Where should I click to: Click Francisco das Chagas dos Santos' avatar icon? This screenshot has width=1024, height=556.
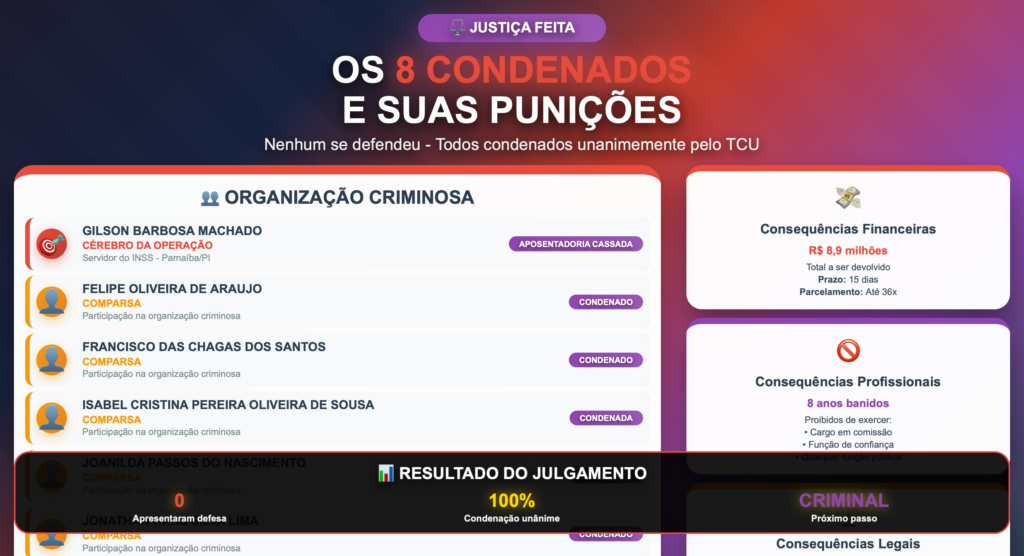pos(52,361)
